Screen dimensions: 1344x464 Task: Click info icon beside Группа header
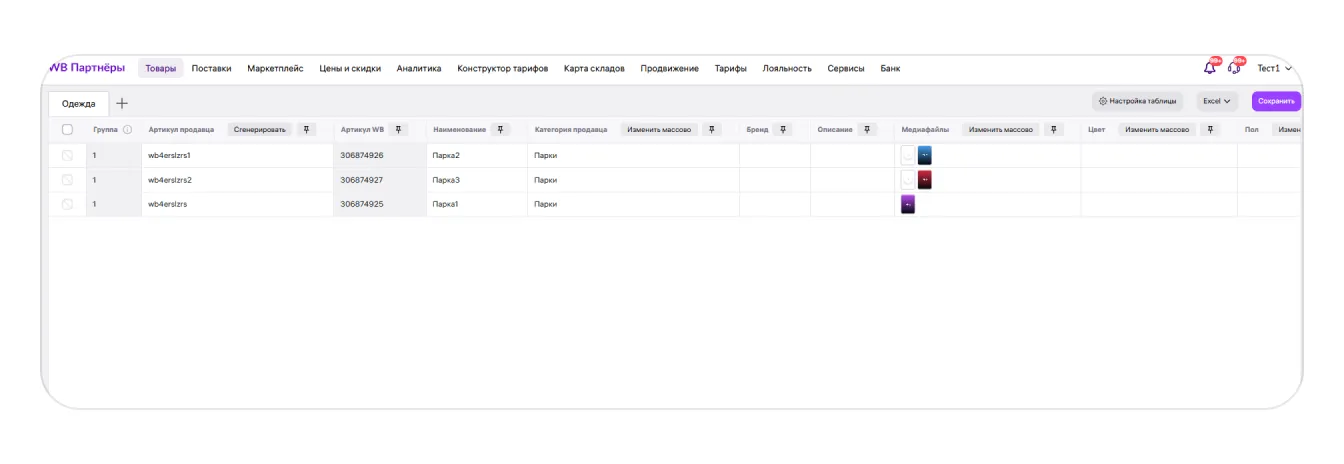pyautogui.click(x=127, y=130)
